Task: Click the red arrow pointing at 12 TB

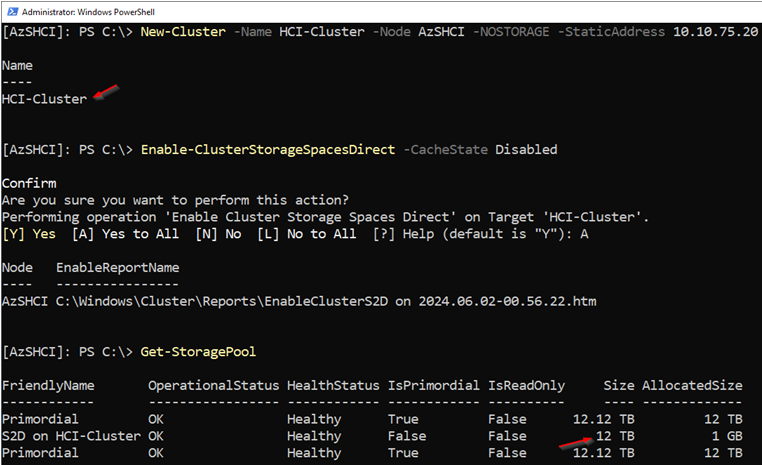Action: click(x=576, y=443)
